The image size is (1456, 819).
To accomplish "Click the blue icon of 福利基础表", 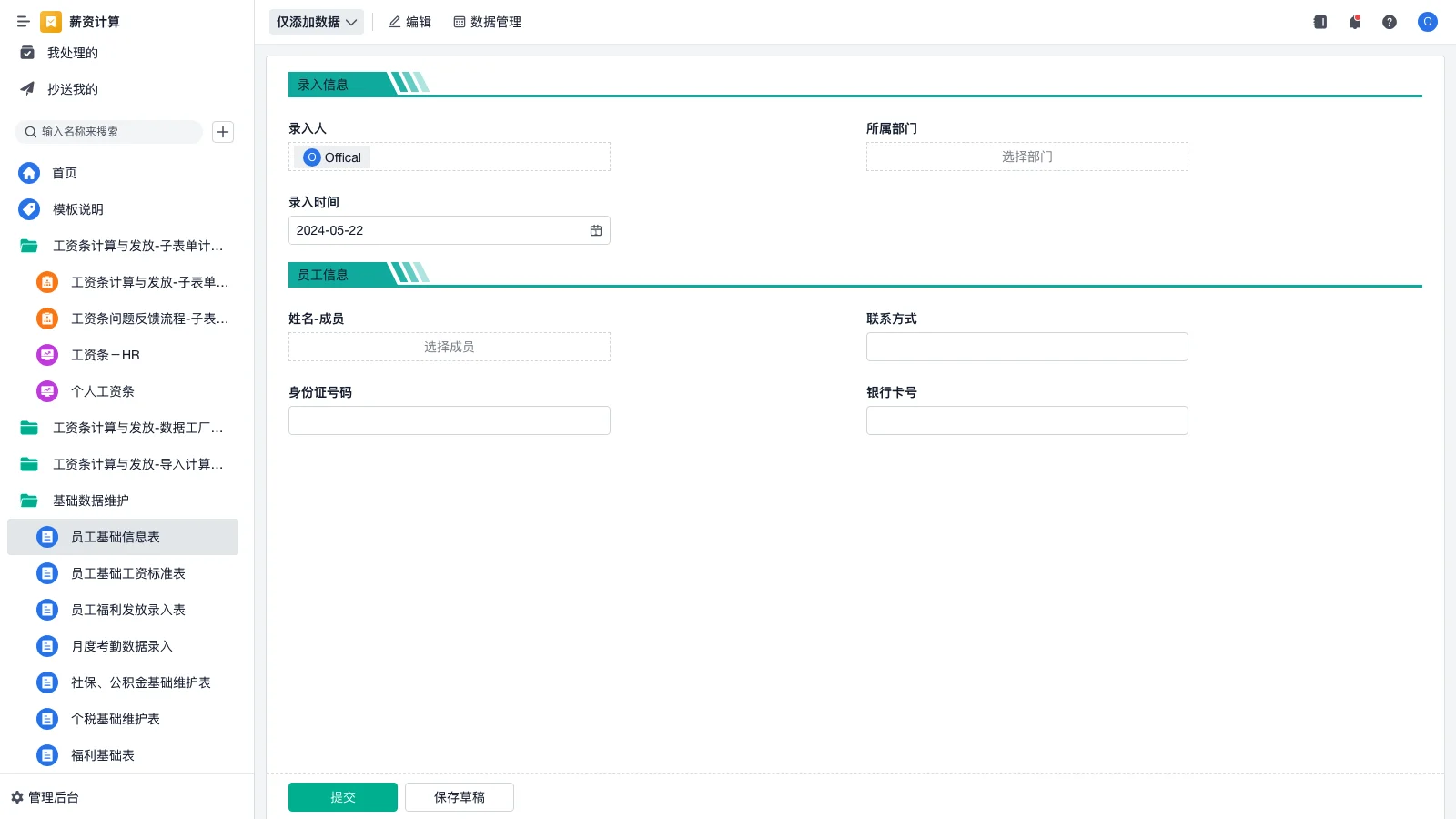I will [47, 755].
